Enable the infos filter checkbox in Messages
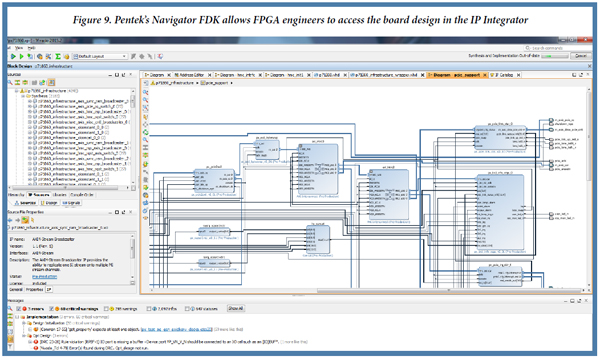The width and height of the screenshot is (600, 360). (x=149, y=309)
